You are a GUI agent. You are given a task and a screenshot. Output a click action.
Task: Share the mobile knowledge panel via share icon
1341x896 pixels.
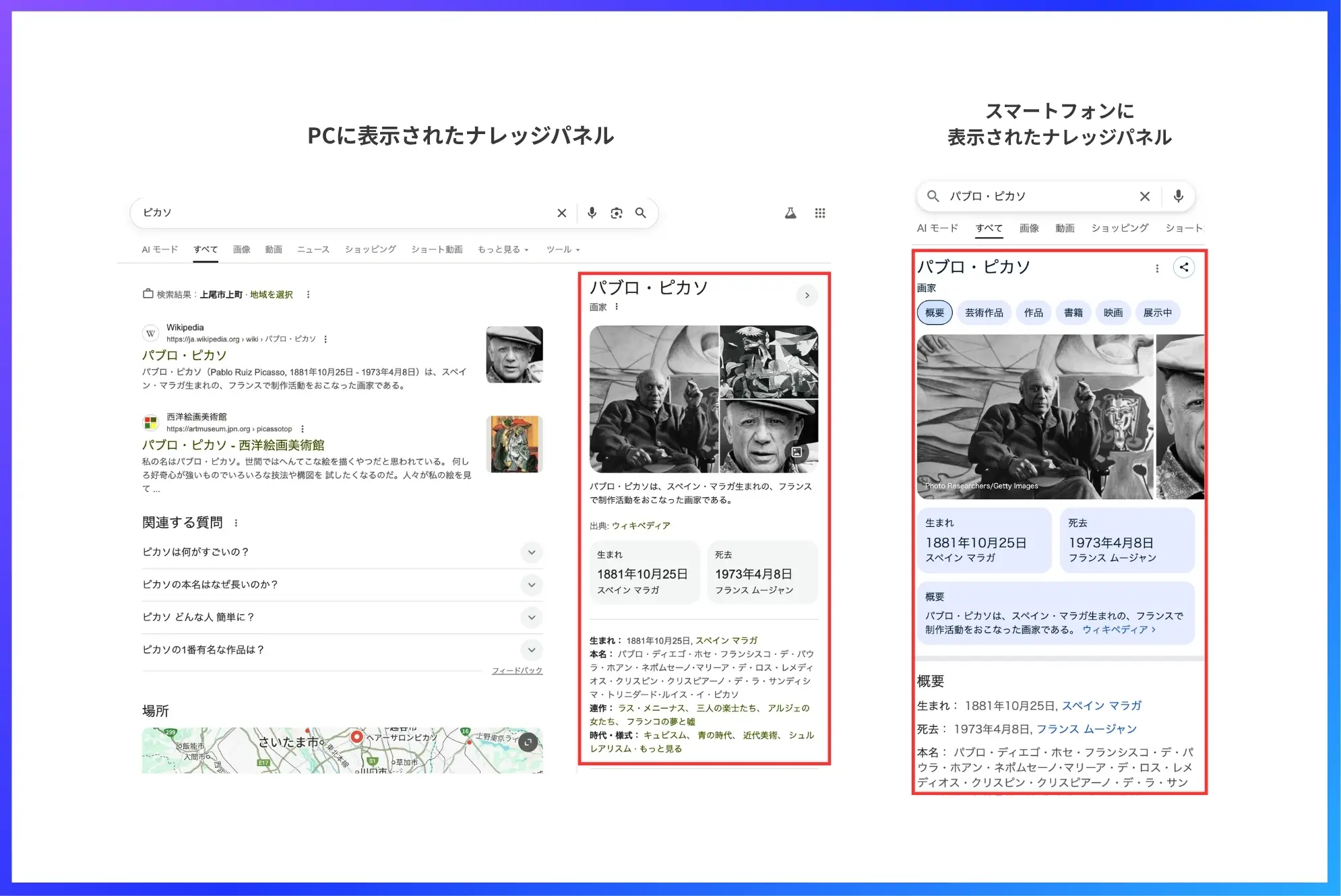tap(1185, 267)
